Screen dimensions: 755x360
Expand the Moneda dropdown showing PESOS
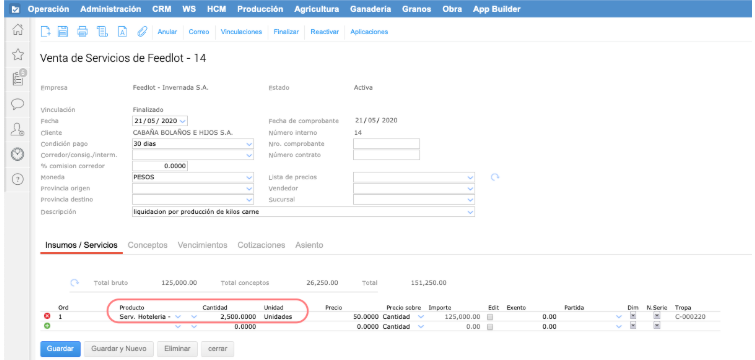point(249,177)
